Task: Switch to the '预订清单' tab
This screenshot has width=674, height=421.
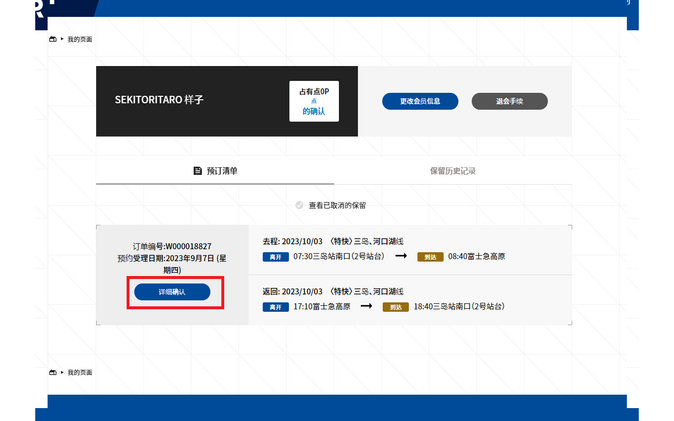Action: coord(215,171)
